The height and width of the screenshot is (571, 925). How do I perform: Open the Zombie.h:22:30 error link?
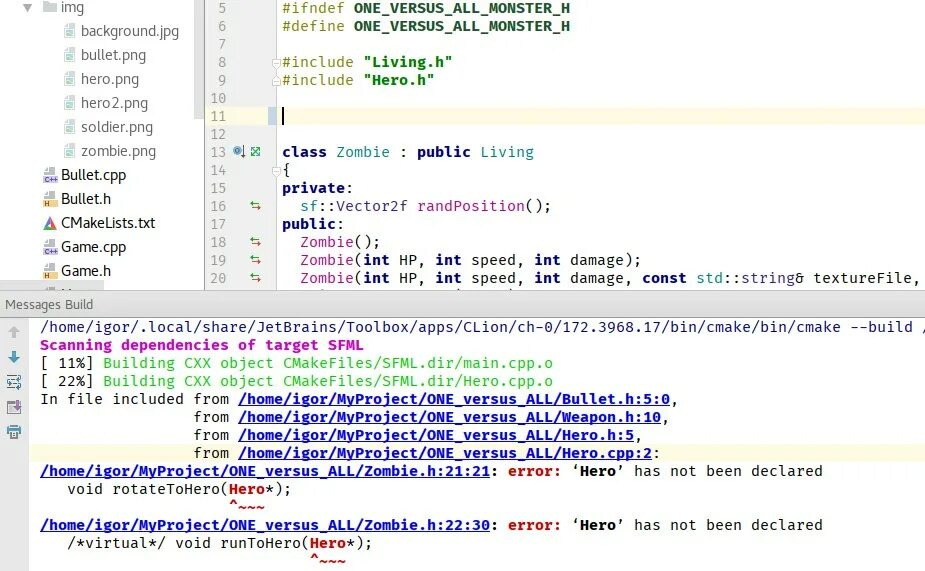[265, 525]
